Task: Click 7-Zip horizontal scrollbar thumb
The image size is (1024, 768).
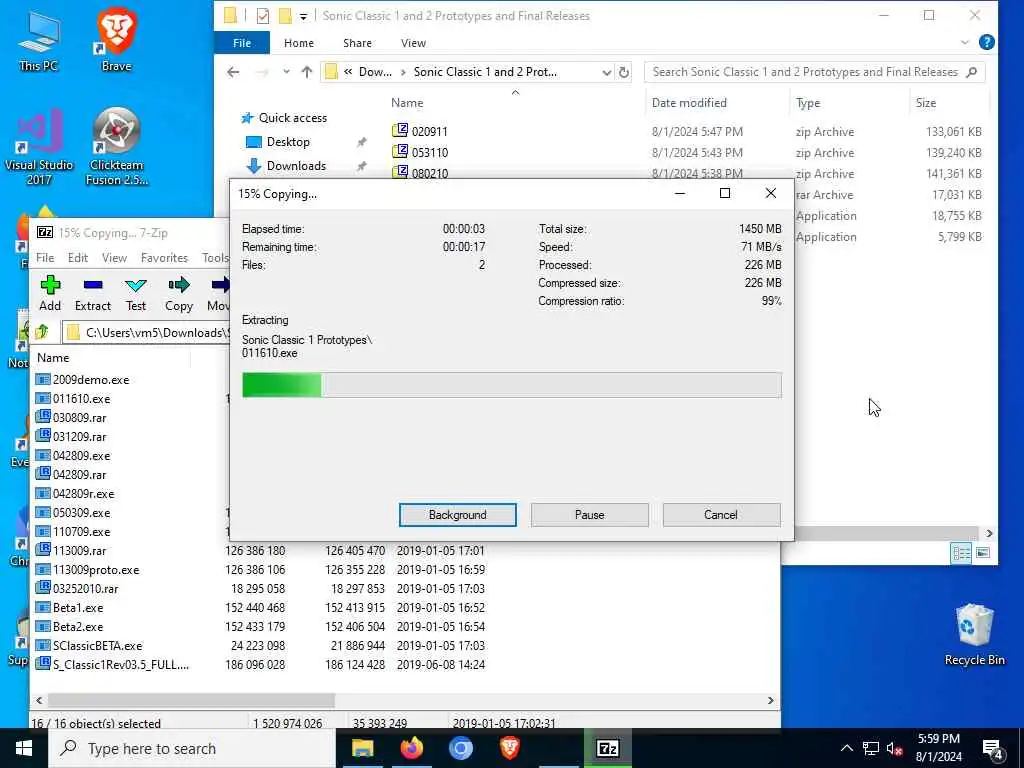Action: coord(191,700)
